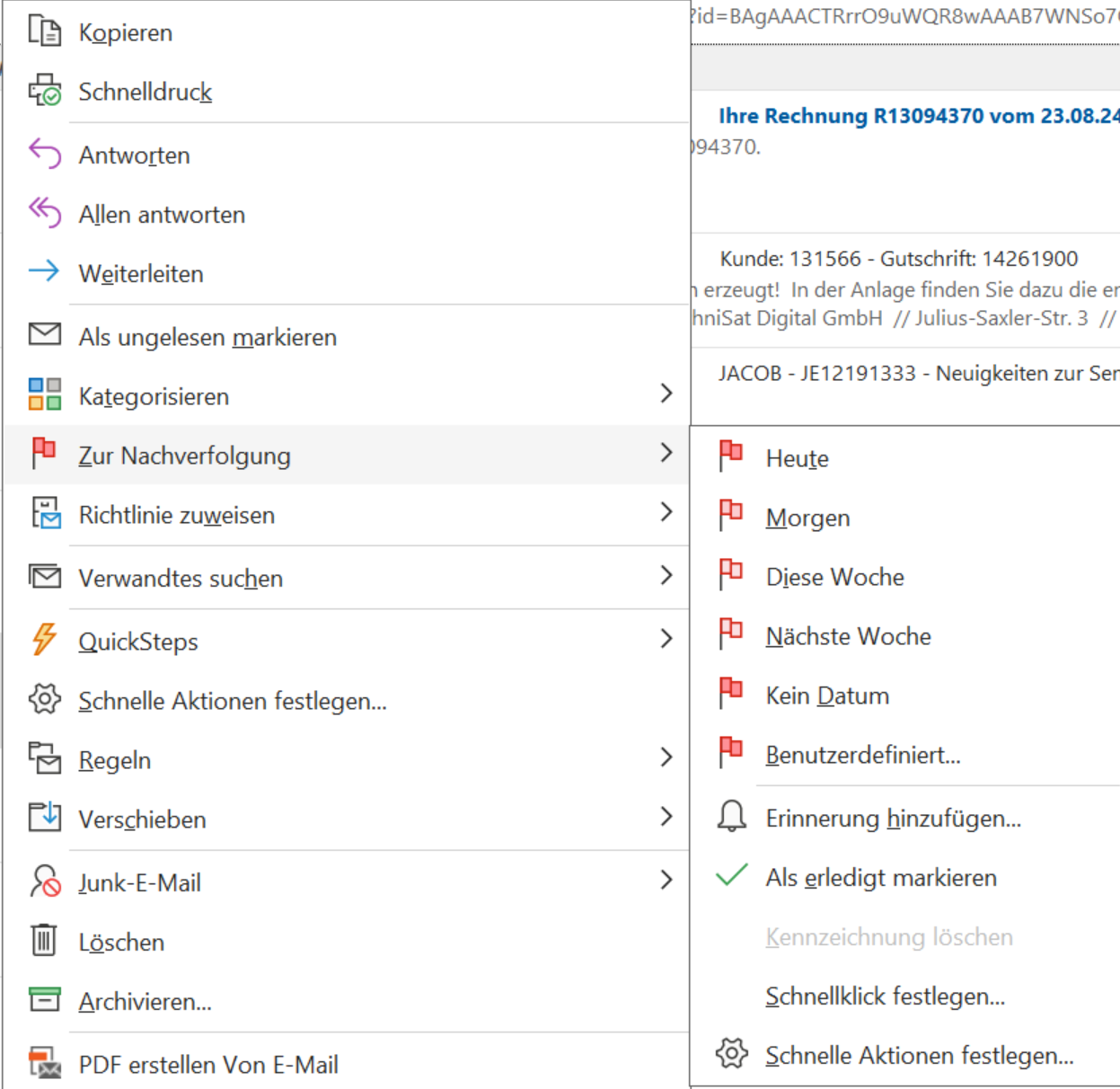
Task: Open the Verschieben submenu arrow
Action: tap(666, 818)
